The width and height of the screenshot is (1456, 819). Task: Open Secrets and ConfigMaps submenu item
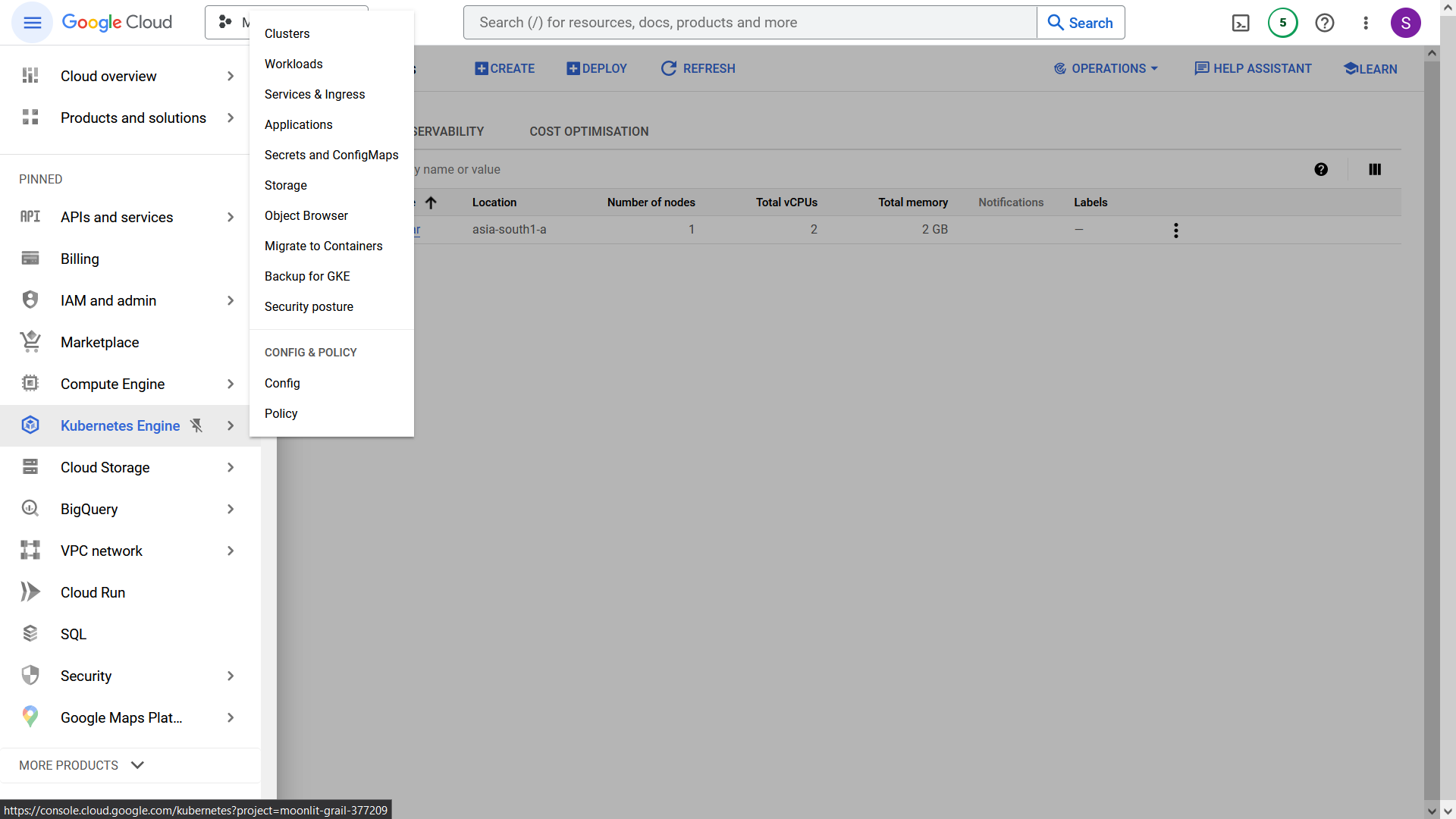point(331,155)
